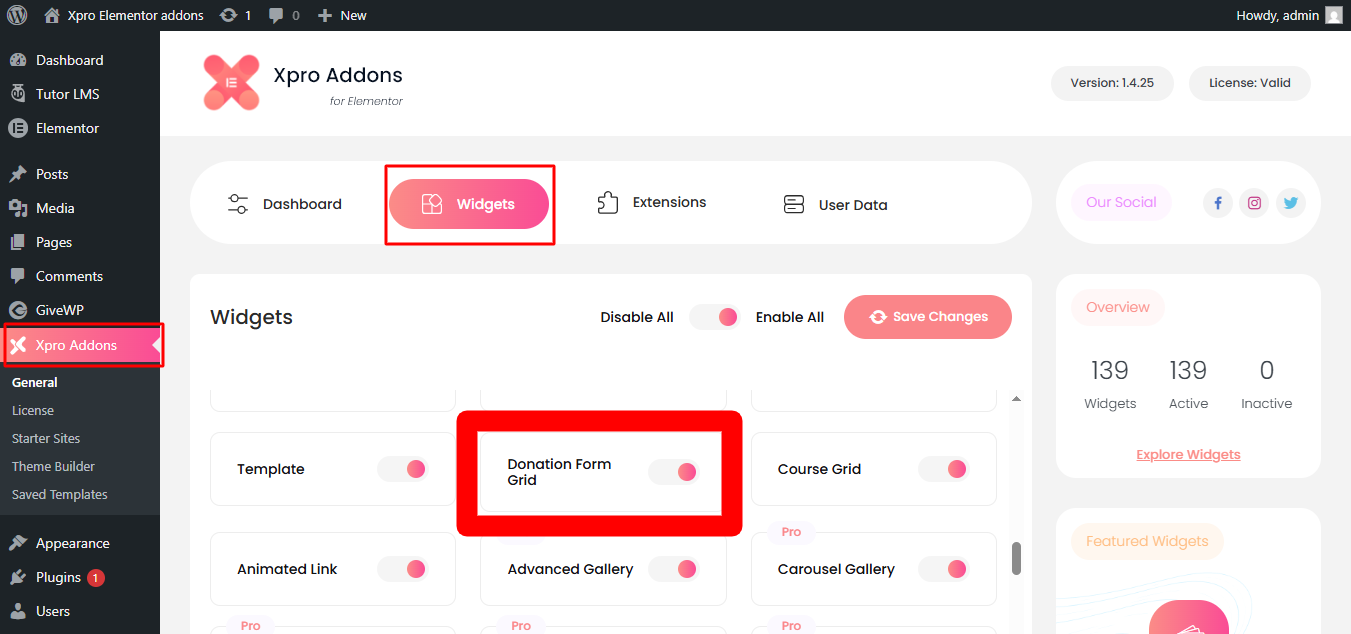Click the Xpro Addons logo
Image resolution: width=1351 pixels, height=634 pixels.
click(x=231, y=83)
